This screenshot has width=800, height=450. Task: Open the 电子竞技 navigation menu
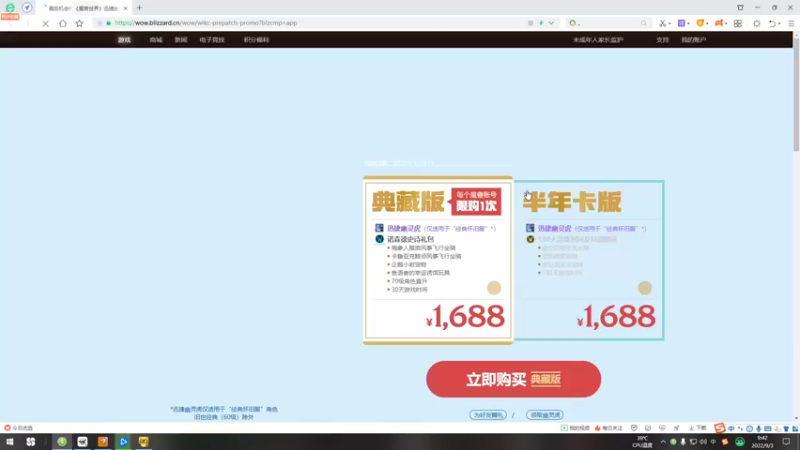(x=212, y=40)
